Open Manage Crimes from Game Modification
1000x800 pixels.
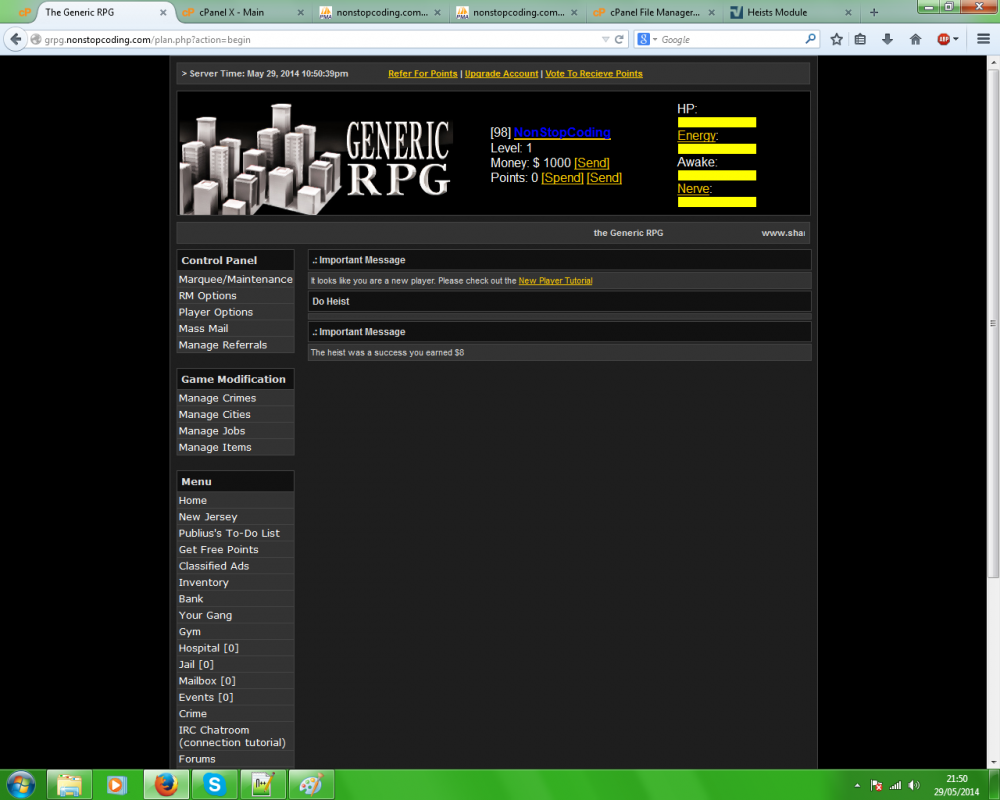[x=217, y=397]
